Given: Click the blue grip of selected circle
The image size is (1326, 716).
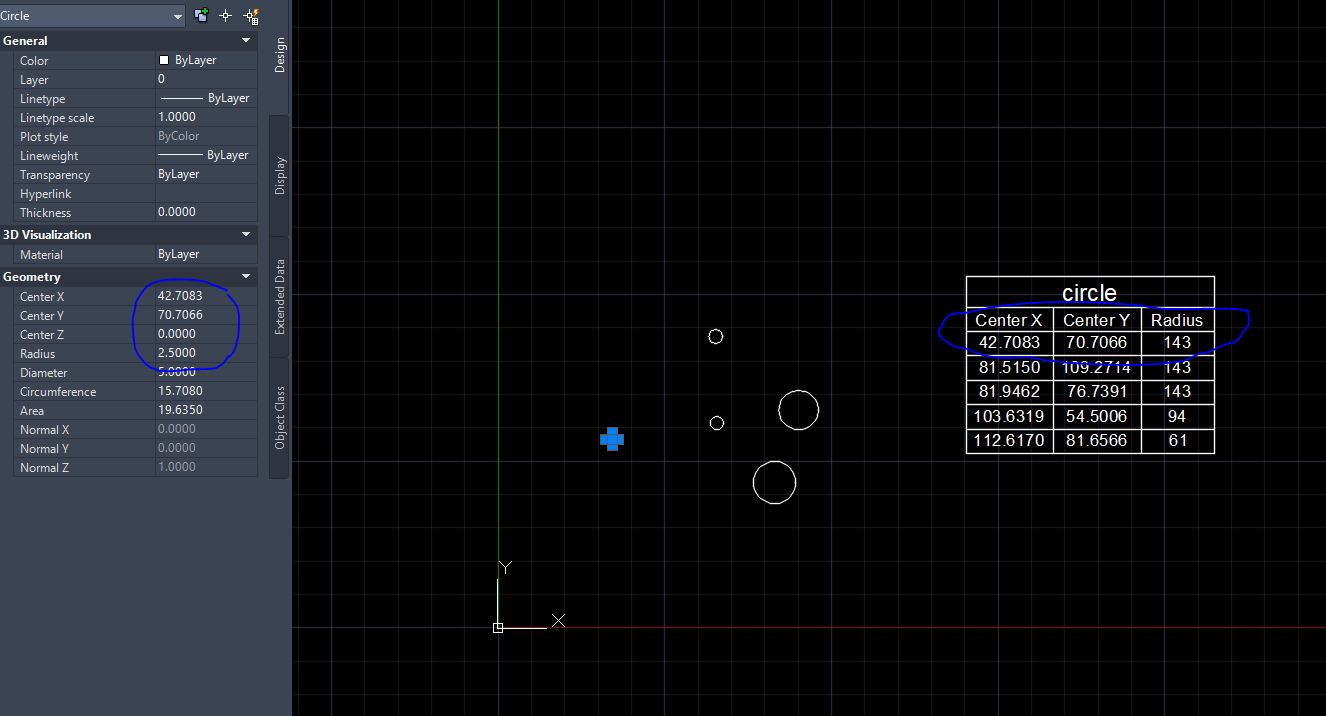Looking at the screenshot, I should click(x=612, y=439).
